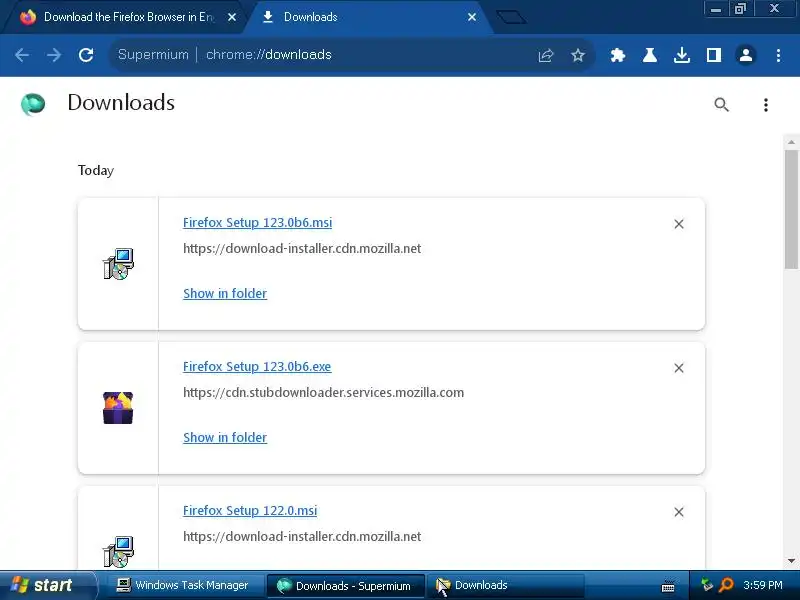Toggle the side panel icon

[714, 55]
